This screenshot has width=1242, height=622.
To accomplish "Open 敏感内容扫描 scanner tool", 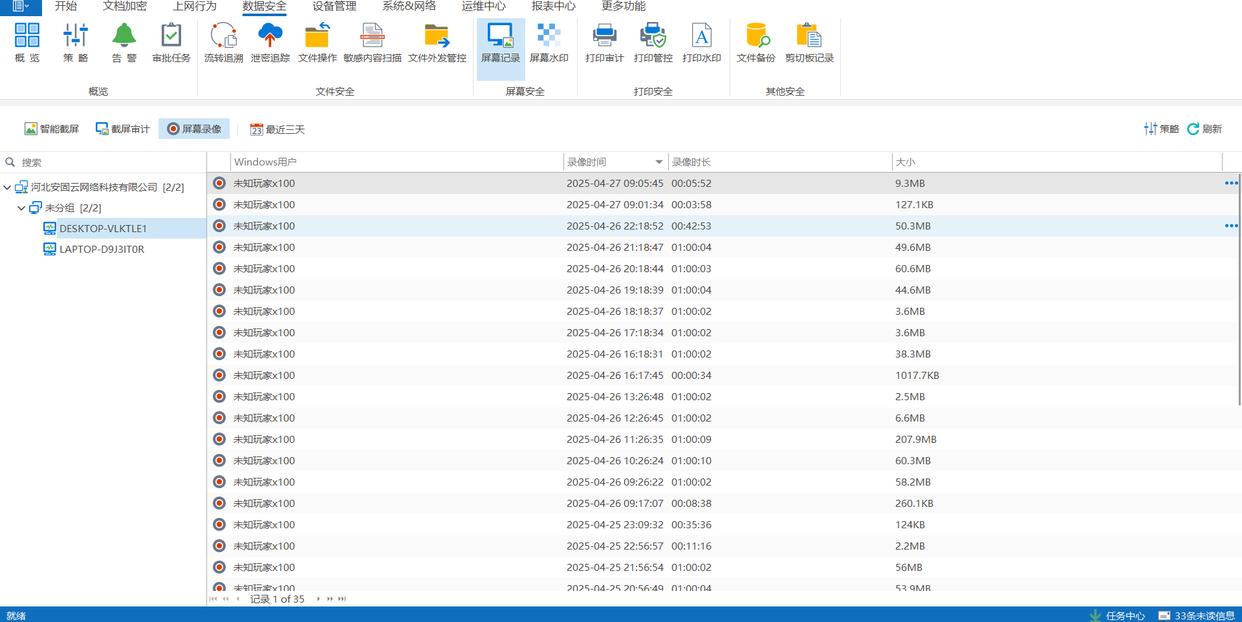I will point(372,42).
